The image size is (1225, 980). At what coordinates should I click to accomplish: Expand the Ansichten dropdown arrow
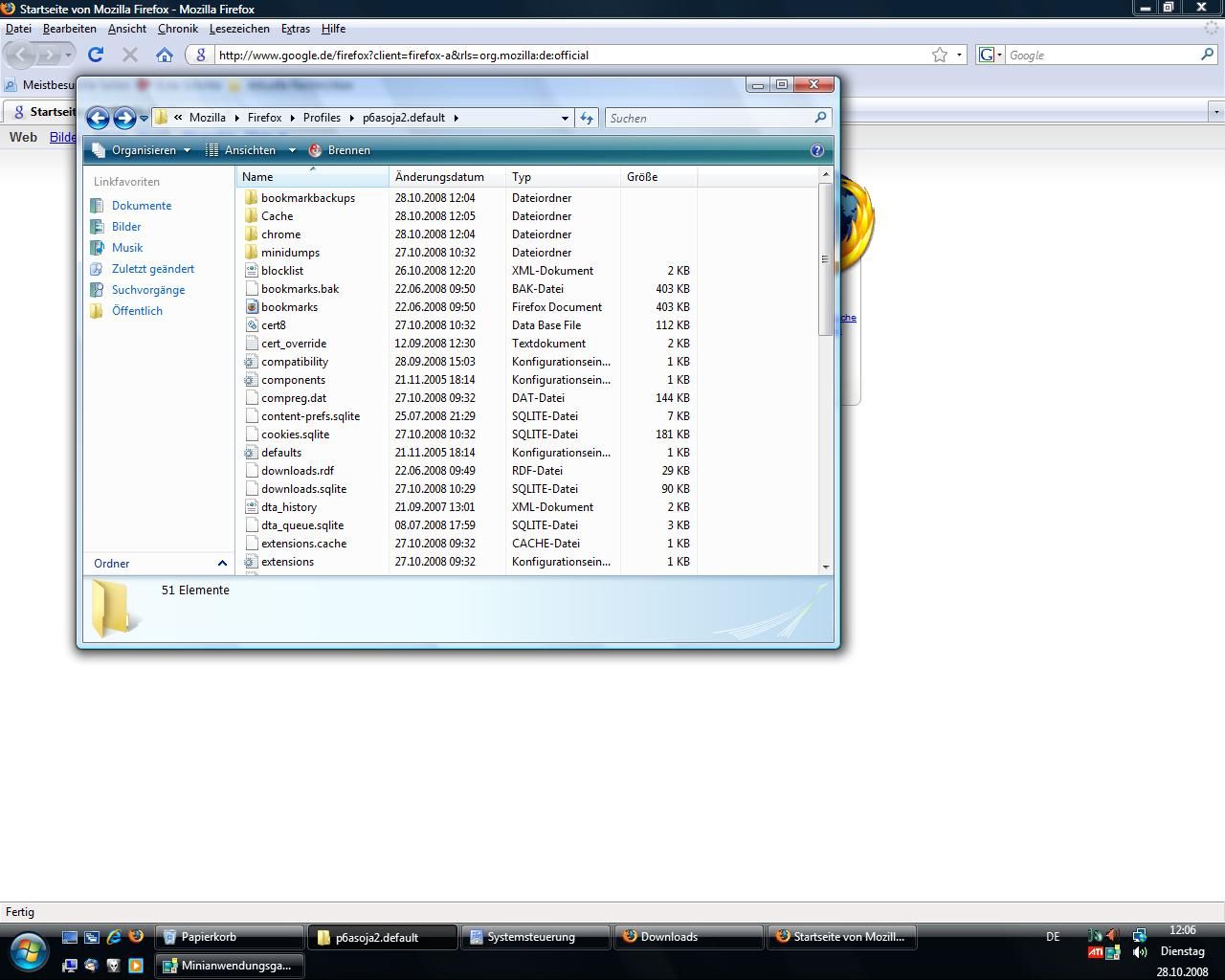[292, 150]
